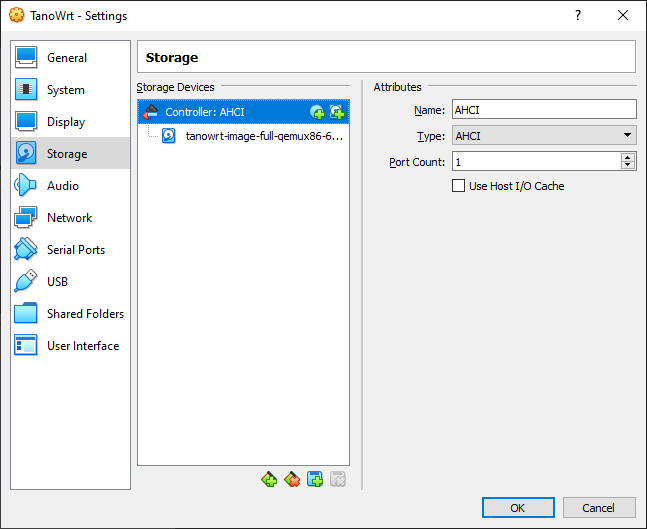The image size is (647, 529).
Task: Edit the controller Name field
Action: [x=544, y=110]
